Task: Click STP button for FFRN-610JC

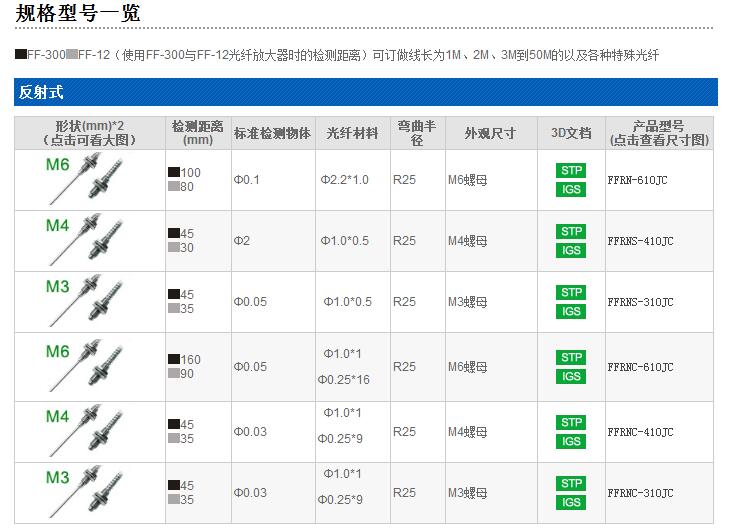Action: [x=571, y=170]
